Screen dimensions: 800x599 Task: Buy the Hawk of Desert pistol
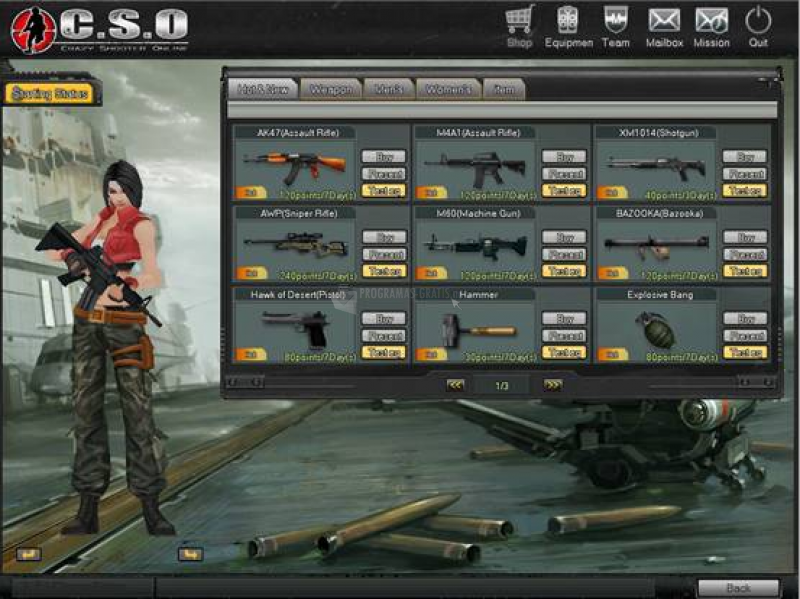pyautogui.click(x=384, y=319)
